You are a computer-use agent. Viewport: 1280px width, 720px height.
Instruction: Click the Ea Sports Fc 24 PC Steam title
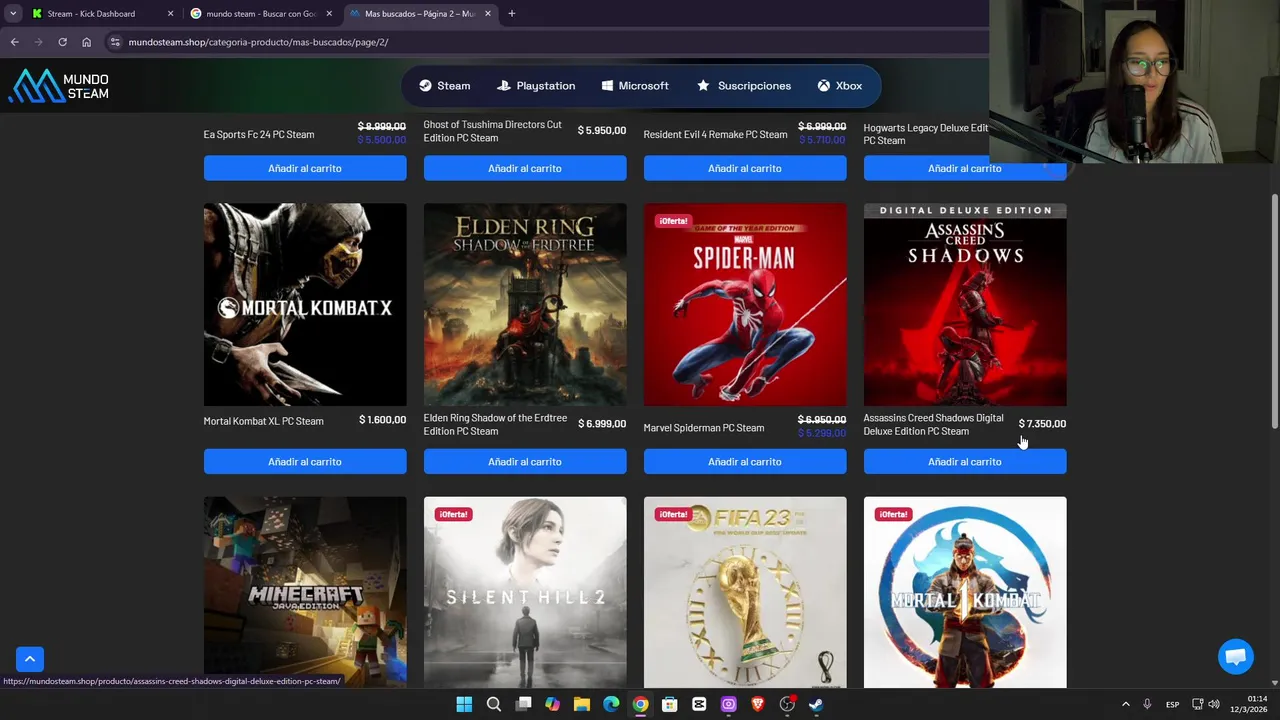tap(259, 134)
